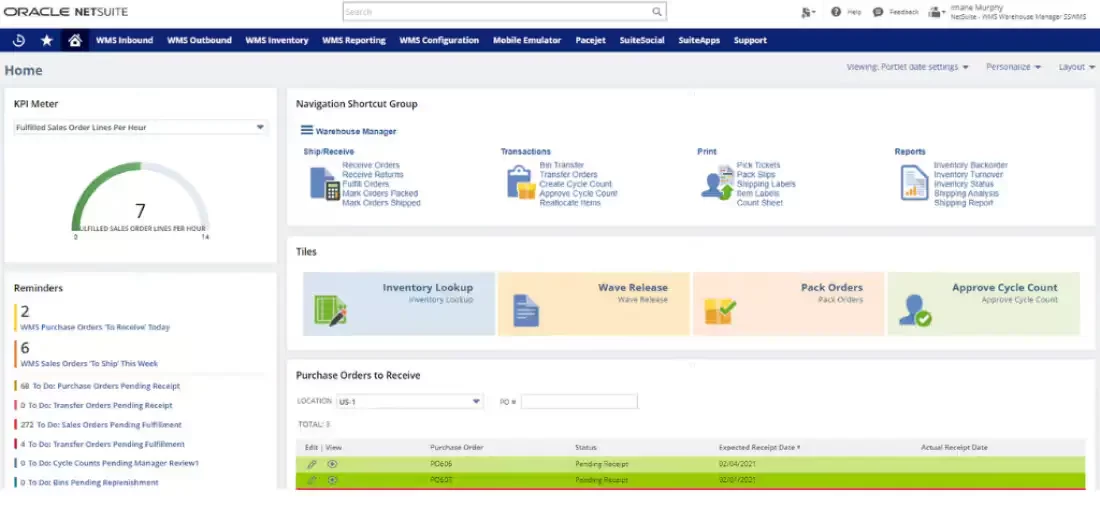Click the Transactions clipboard icon
Viewport: 1100px width, 506px height.
521,182
